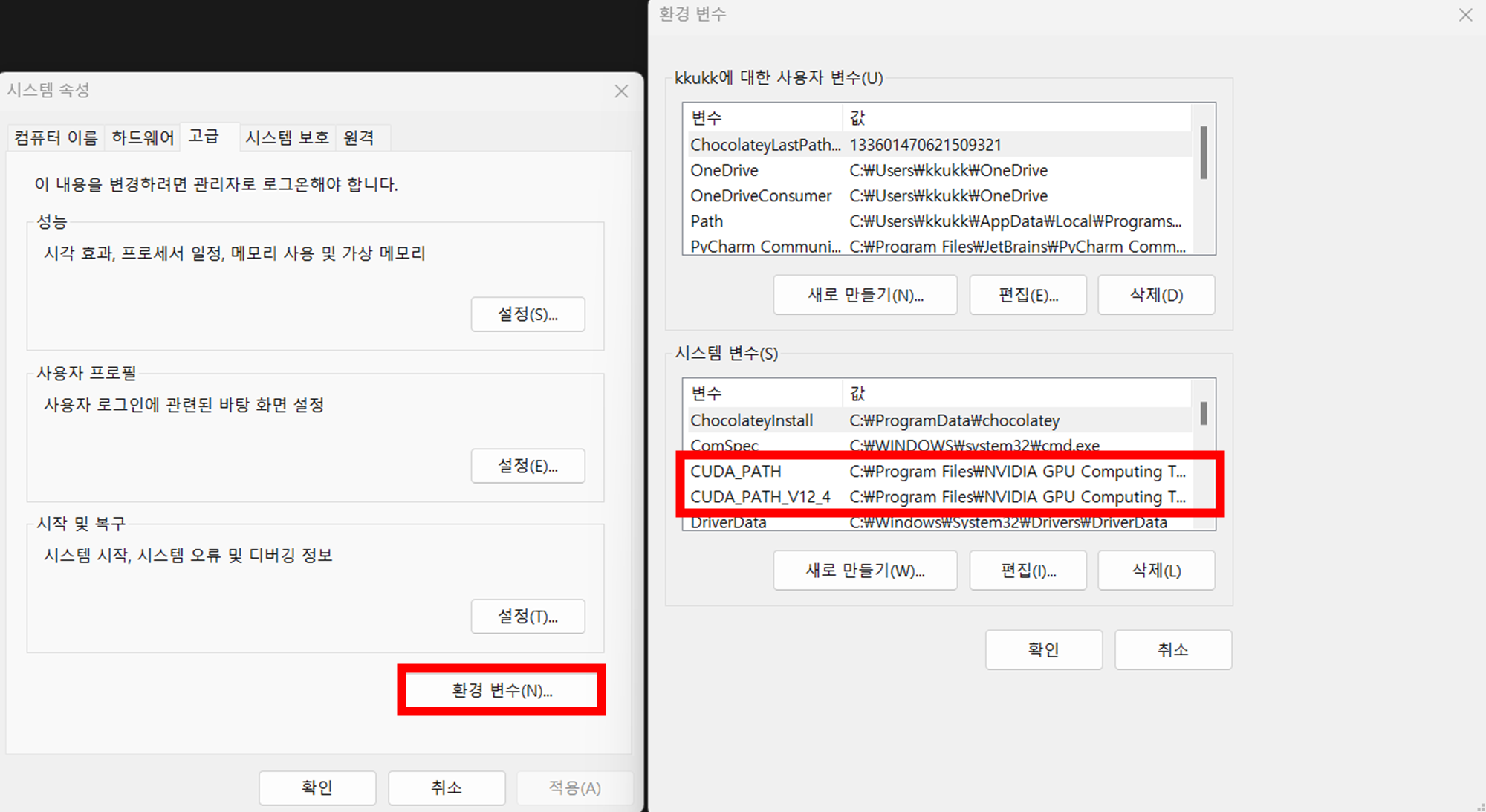Delete user variable using 삭제(D)

(1156, 295)
